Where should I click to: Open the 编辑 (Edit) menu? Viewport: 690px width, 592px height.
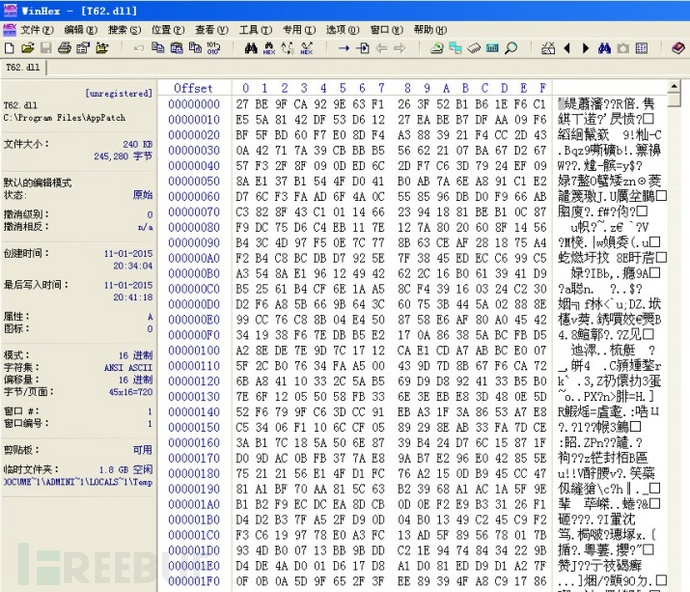tap(81, 30)
